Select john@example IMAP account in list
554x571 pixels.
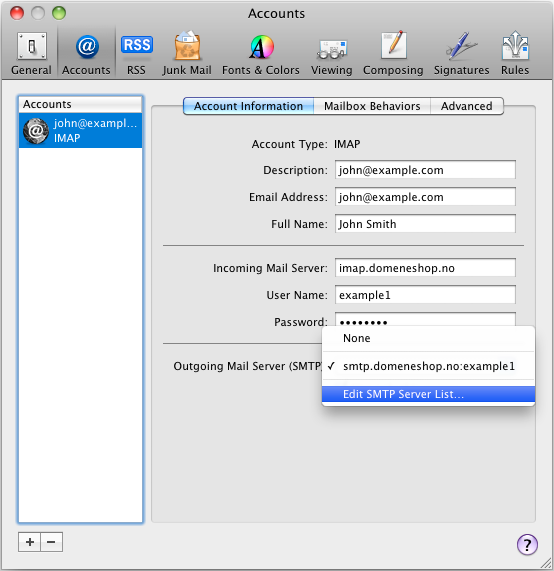point(80,130)
